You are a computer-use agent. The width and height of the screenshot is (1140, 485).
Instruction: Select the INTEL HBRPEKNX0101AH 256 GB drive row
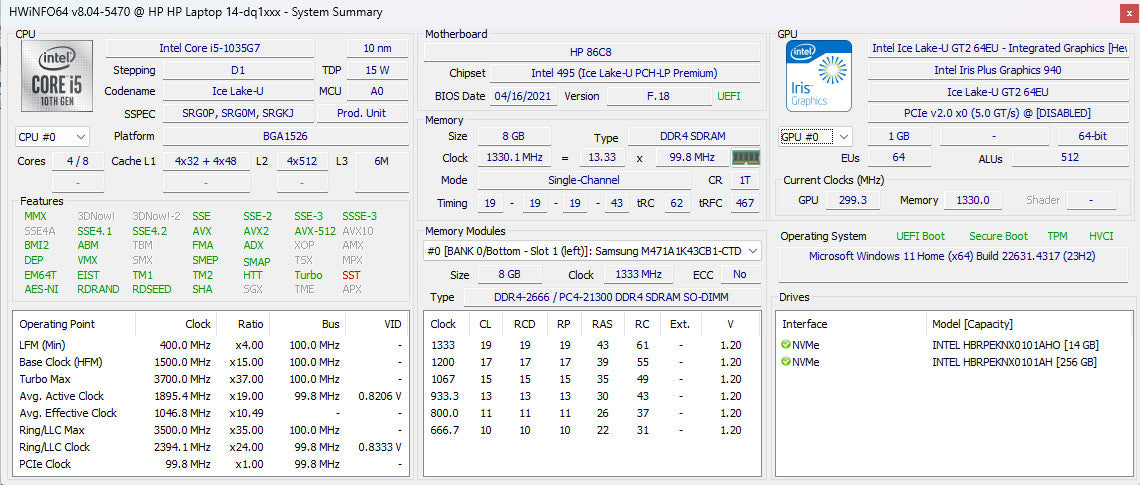point(955,362)
